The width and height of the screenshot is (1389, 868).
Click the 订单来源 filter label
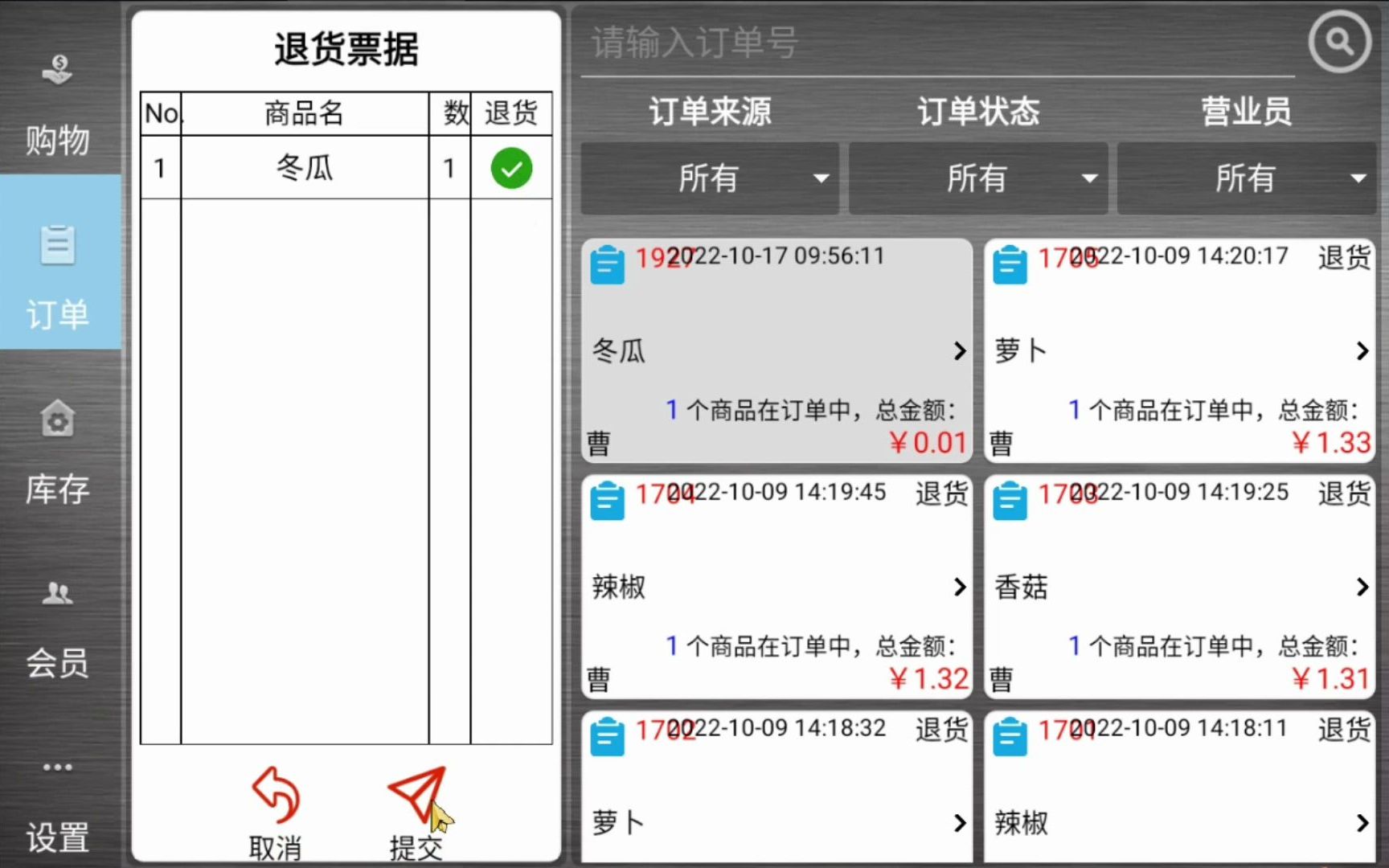click(710, 111)
